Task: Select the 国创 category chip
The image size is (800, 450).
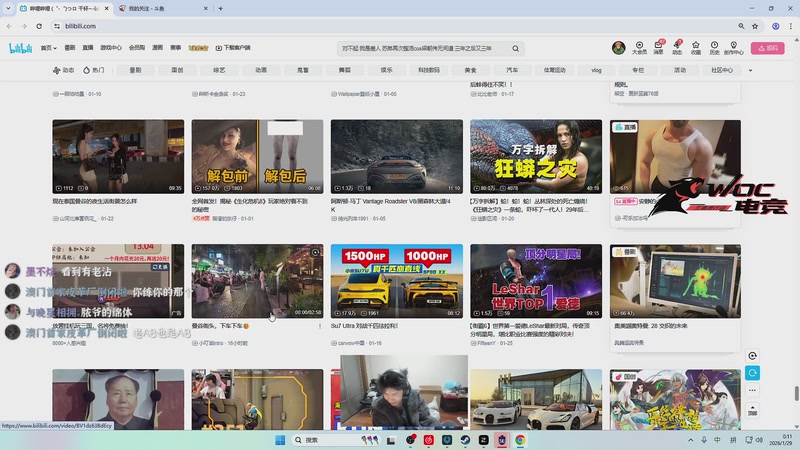Action: pyautogui.click(x=177, y=70)
